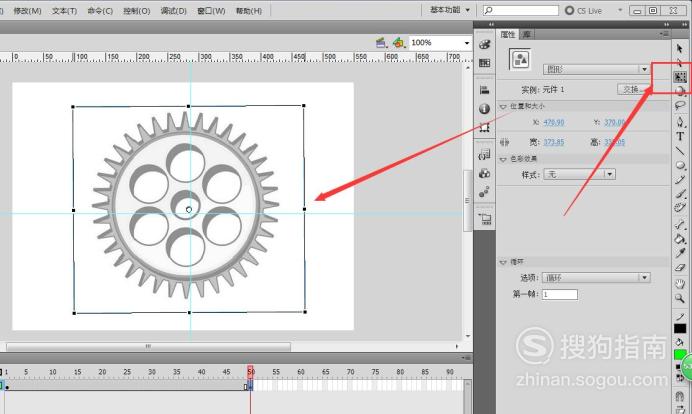Select the 3D Rotation tool
Image resolution: width=692 pixels, height=414 pixels.
tap(680, 91)
